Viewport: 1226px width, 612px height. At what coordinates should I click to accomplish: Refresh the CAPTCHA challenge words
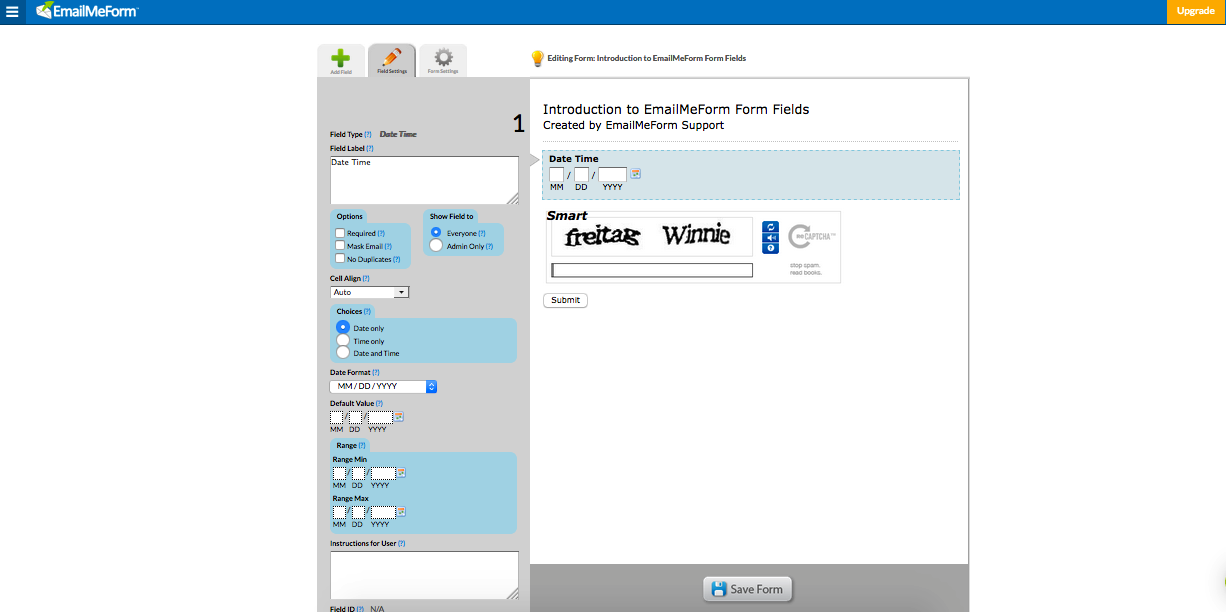point(770,227)
